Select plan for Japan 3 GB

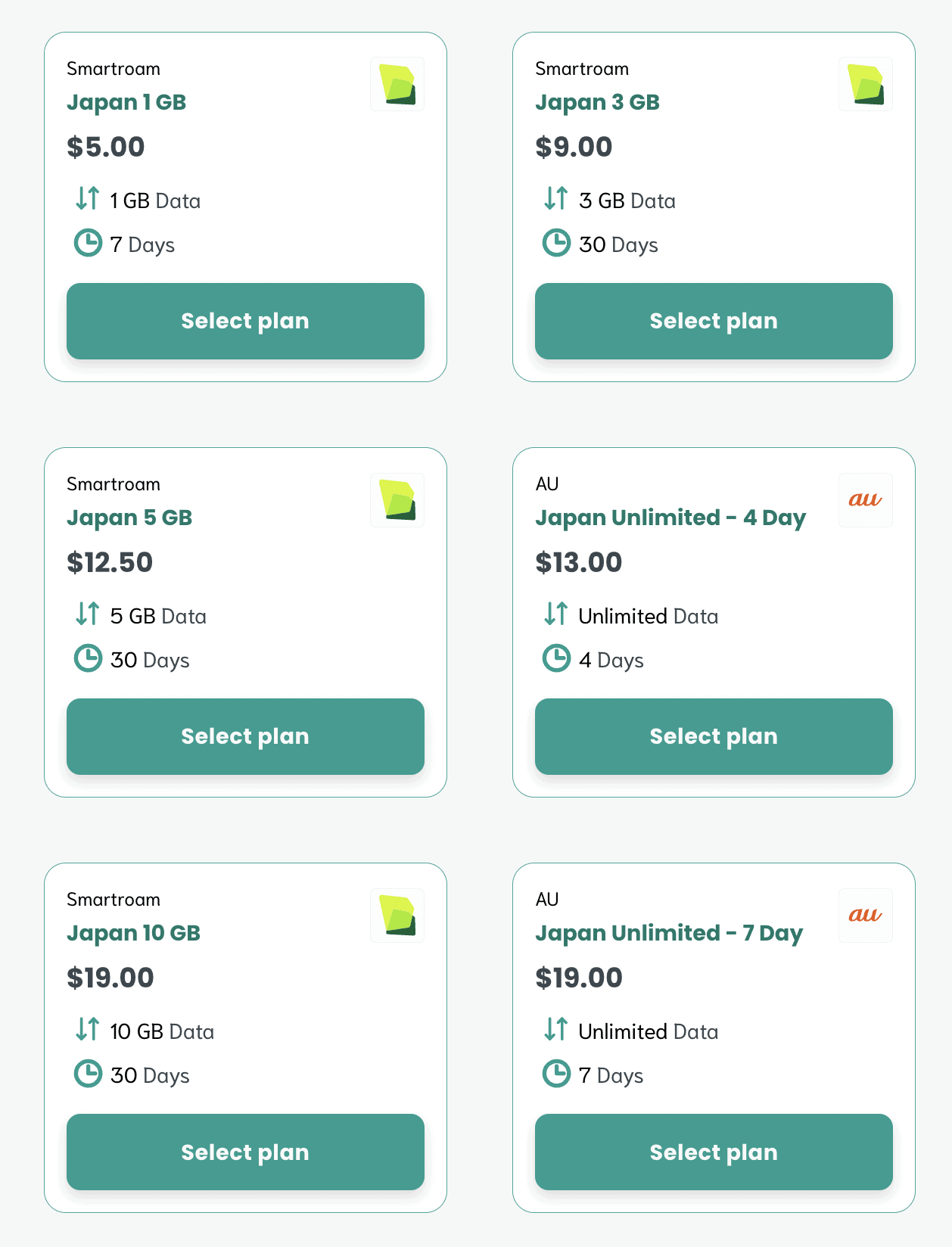point(714,321)
